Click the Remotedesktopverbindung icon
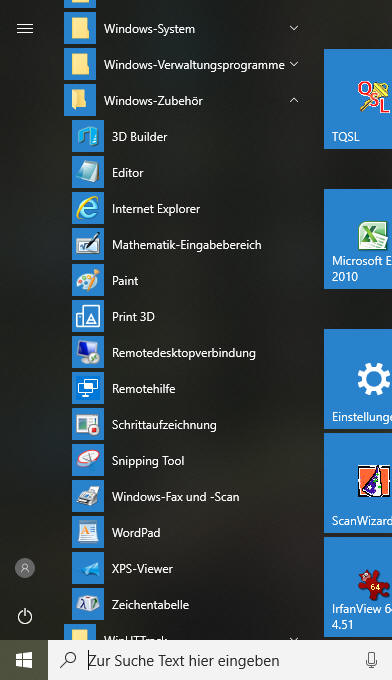This screenshot has width=392, height=680. tap(88, 353)
